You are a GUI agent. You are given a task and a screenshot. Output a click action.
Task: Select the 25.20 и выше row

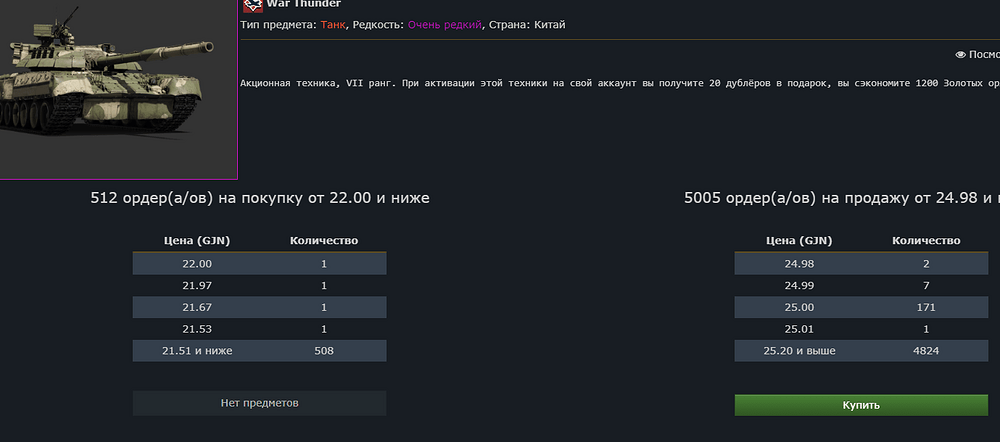click(861, 351)
